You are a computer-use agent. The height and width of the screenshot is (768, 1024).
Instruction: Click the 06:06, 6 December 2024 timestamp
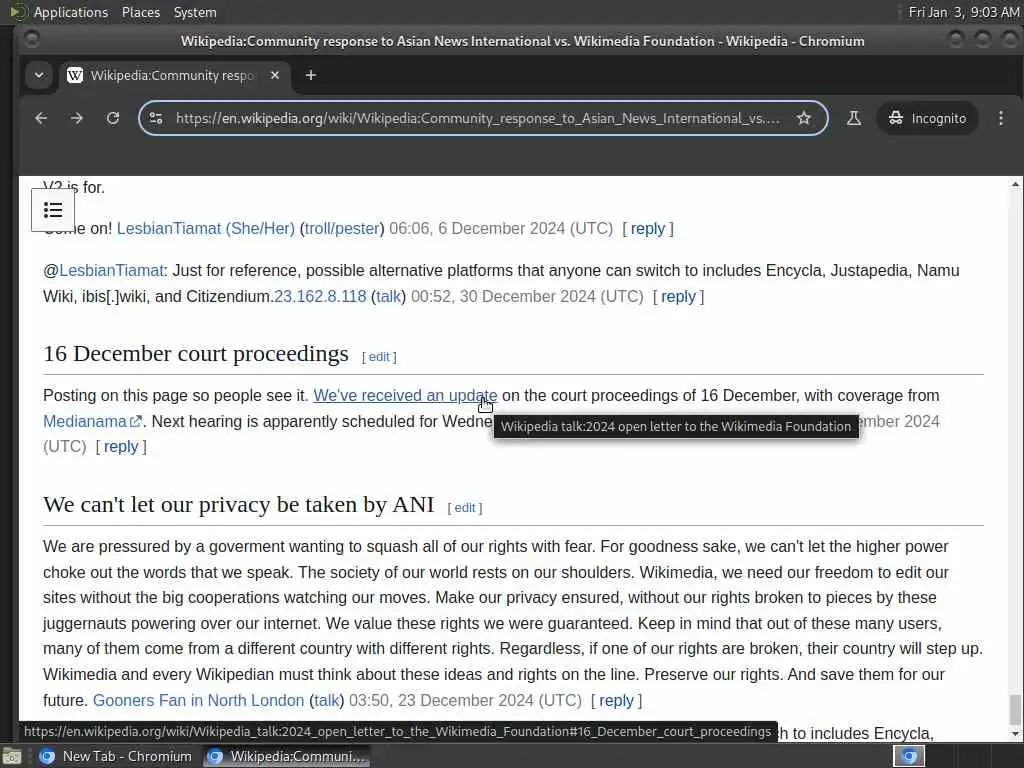tap(501, 229)
